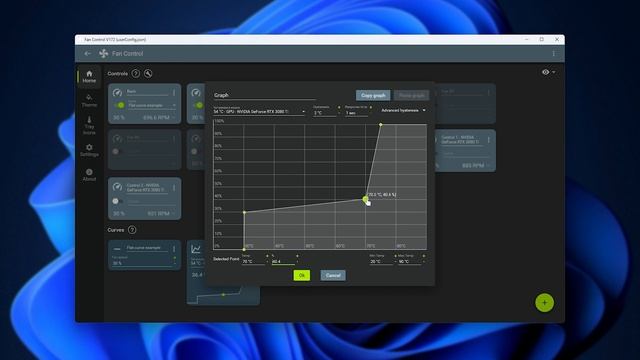Confirm the graph with Ok
The image size is (640, 360).
(x=302, y=275)
